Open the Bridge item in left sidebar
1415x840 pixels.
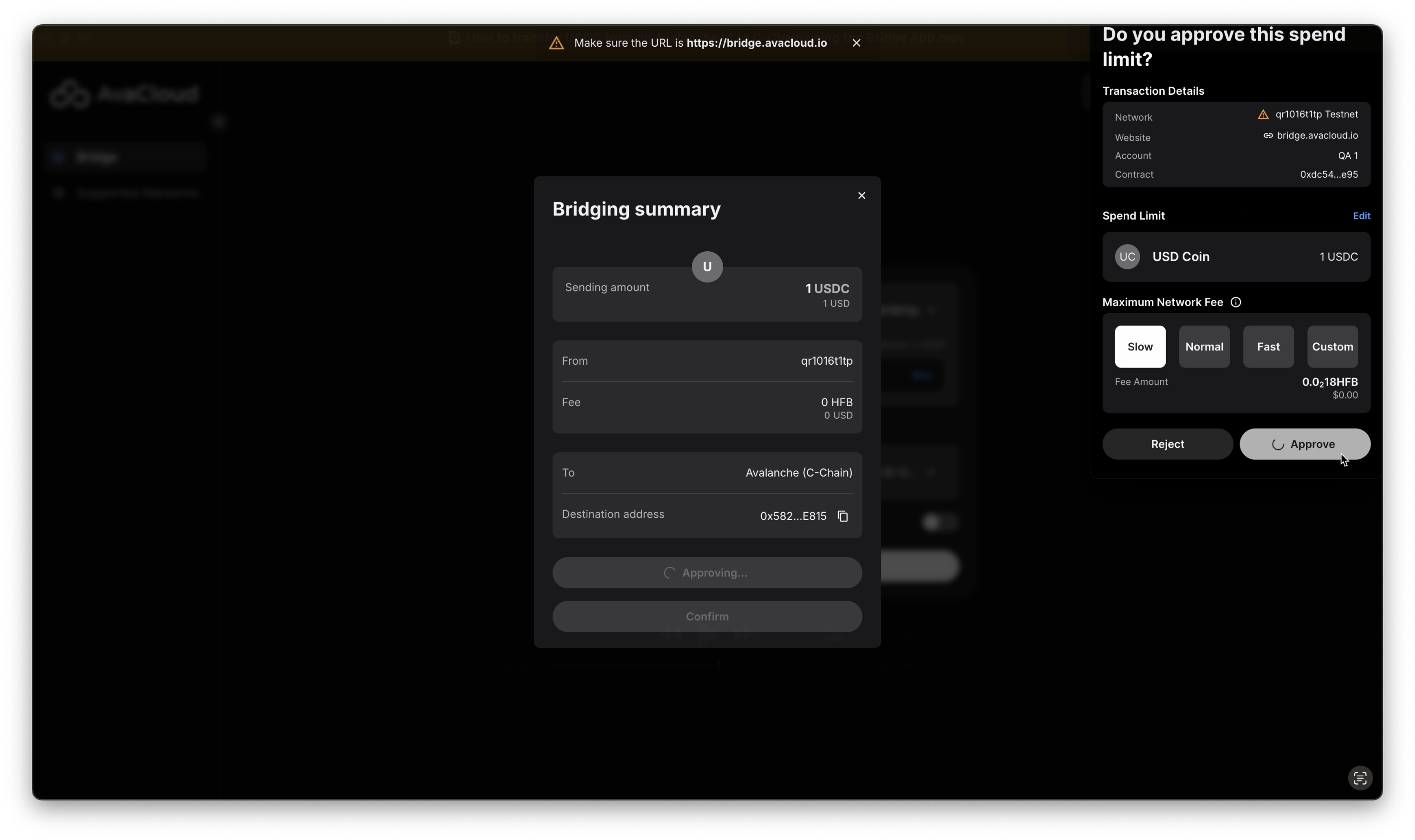[96, 157]
